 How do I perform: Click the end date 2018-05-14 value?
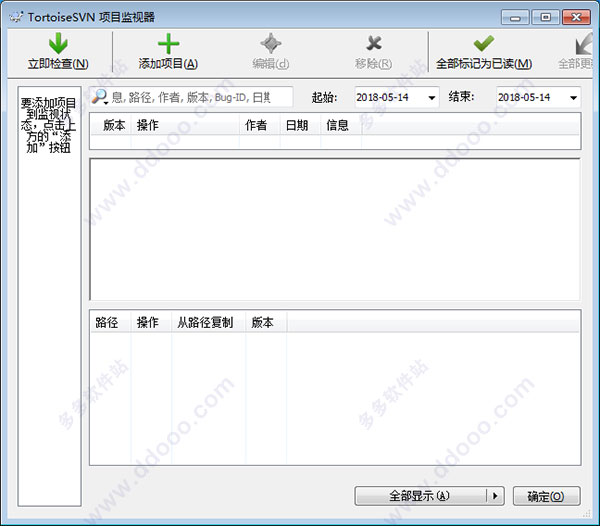coord(524,98)
